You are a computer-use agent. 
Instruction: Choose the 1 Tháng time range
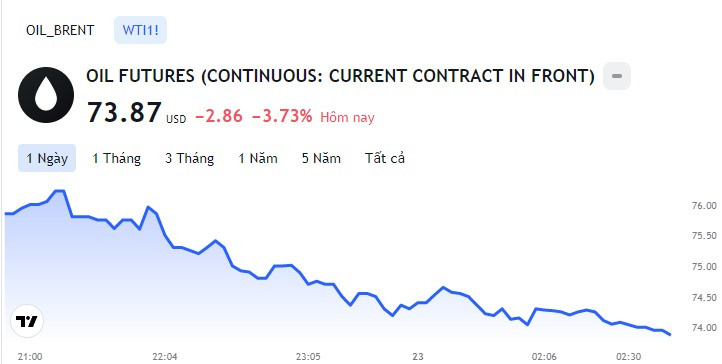[x=116, y=158]
